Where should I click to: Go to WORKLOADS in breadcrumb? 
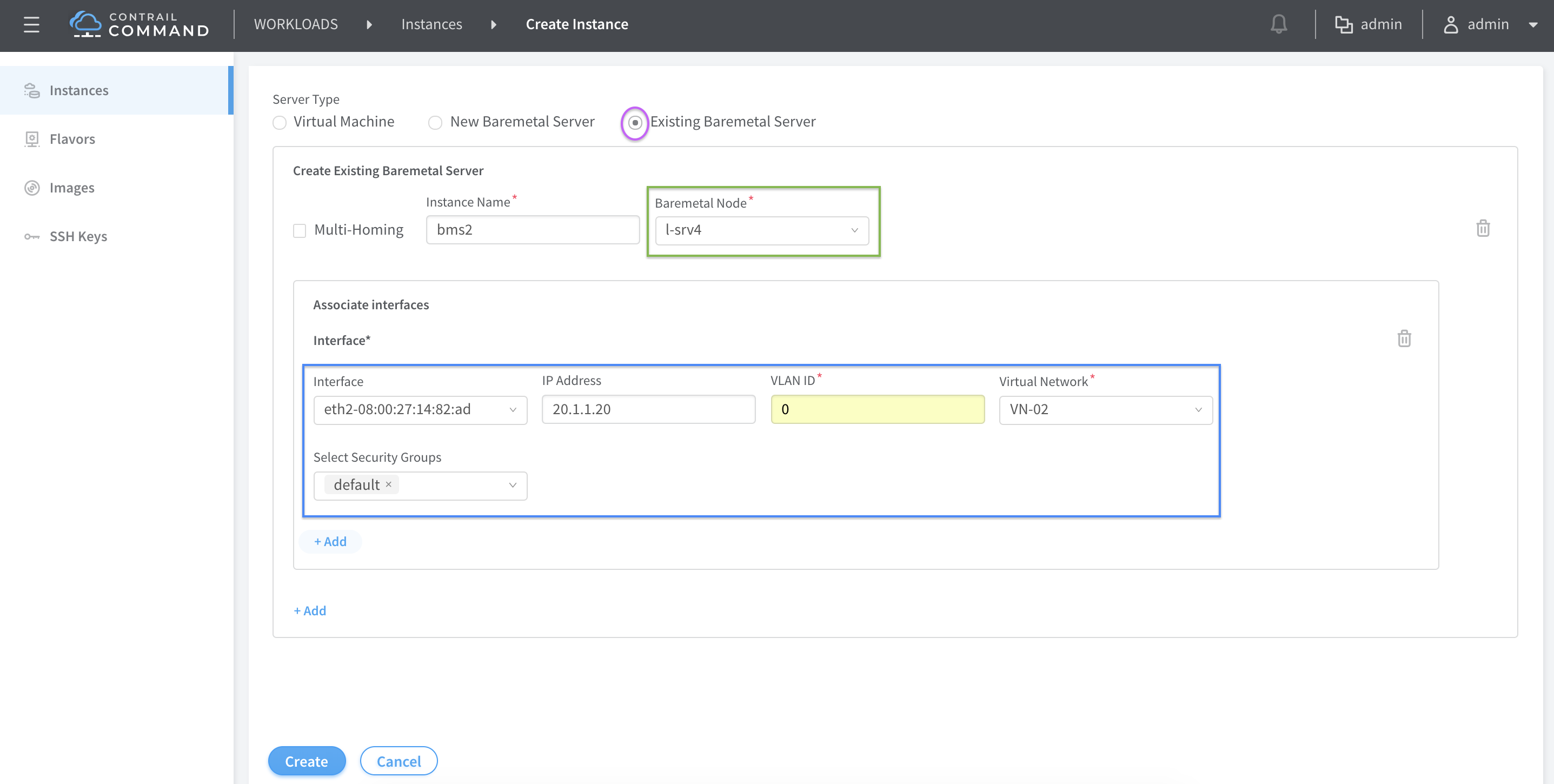[296, 24]
